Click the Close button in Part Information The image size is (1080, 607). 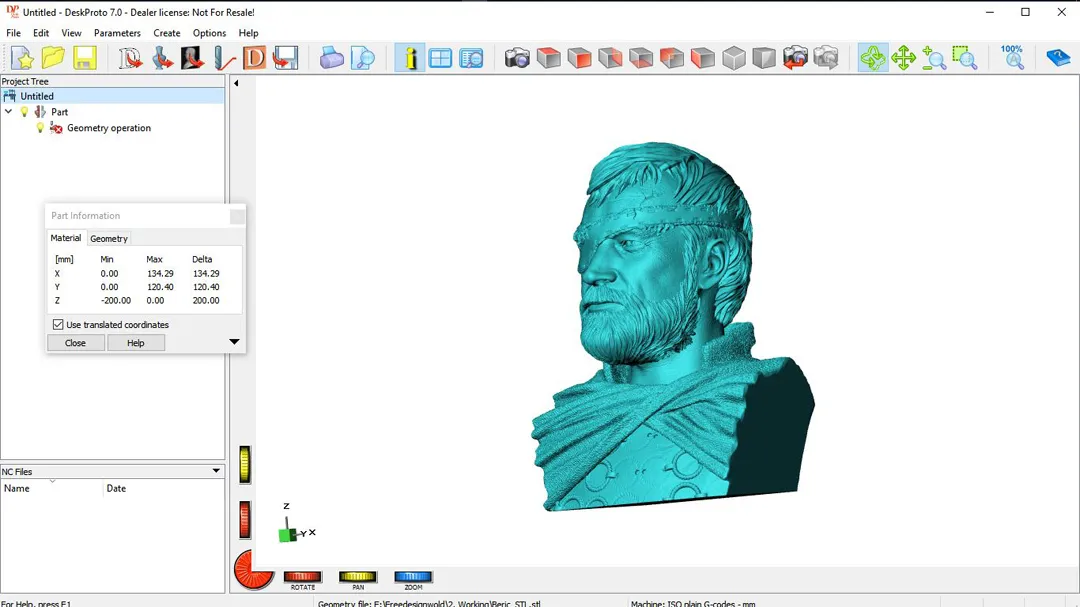tap(75, 343)
